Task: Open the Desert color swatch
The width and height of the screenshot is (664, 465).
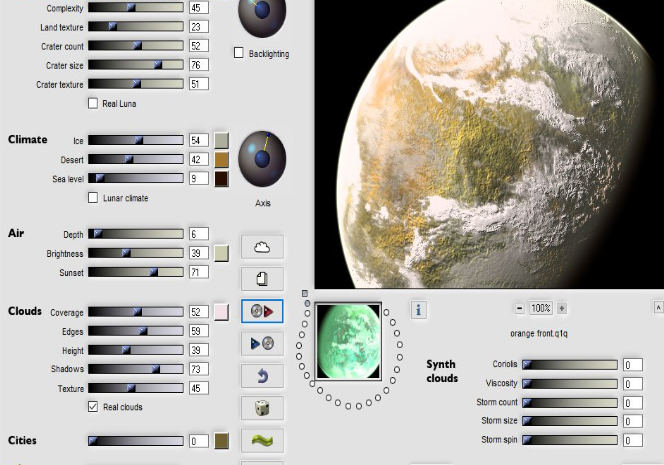Action: pyautogui.click(x=221, y=159)
